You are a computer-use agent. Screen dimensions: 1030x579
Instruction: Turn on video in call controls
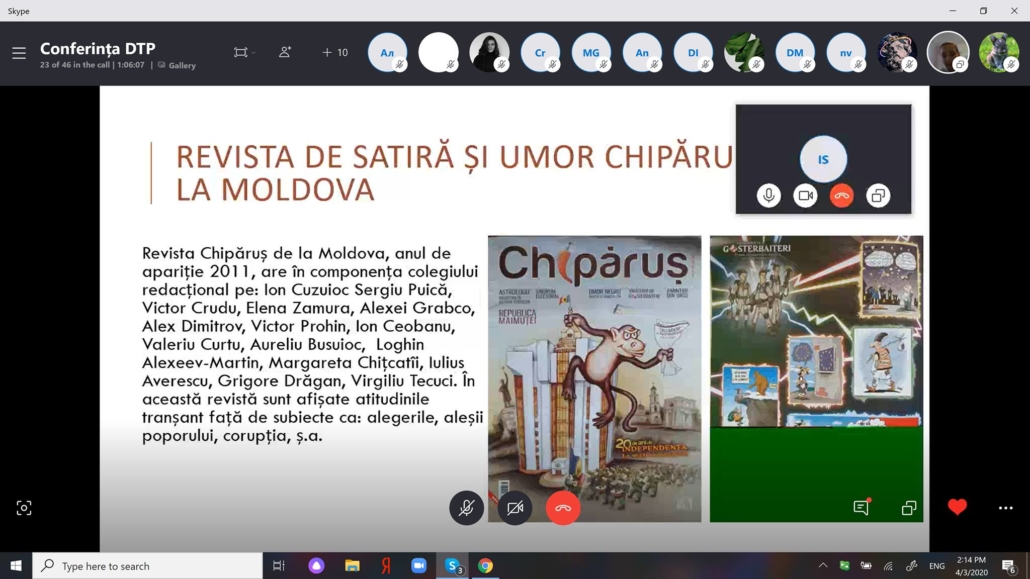[515, 507]
